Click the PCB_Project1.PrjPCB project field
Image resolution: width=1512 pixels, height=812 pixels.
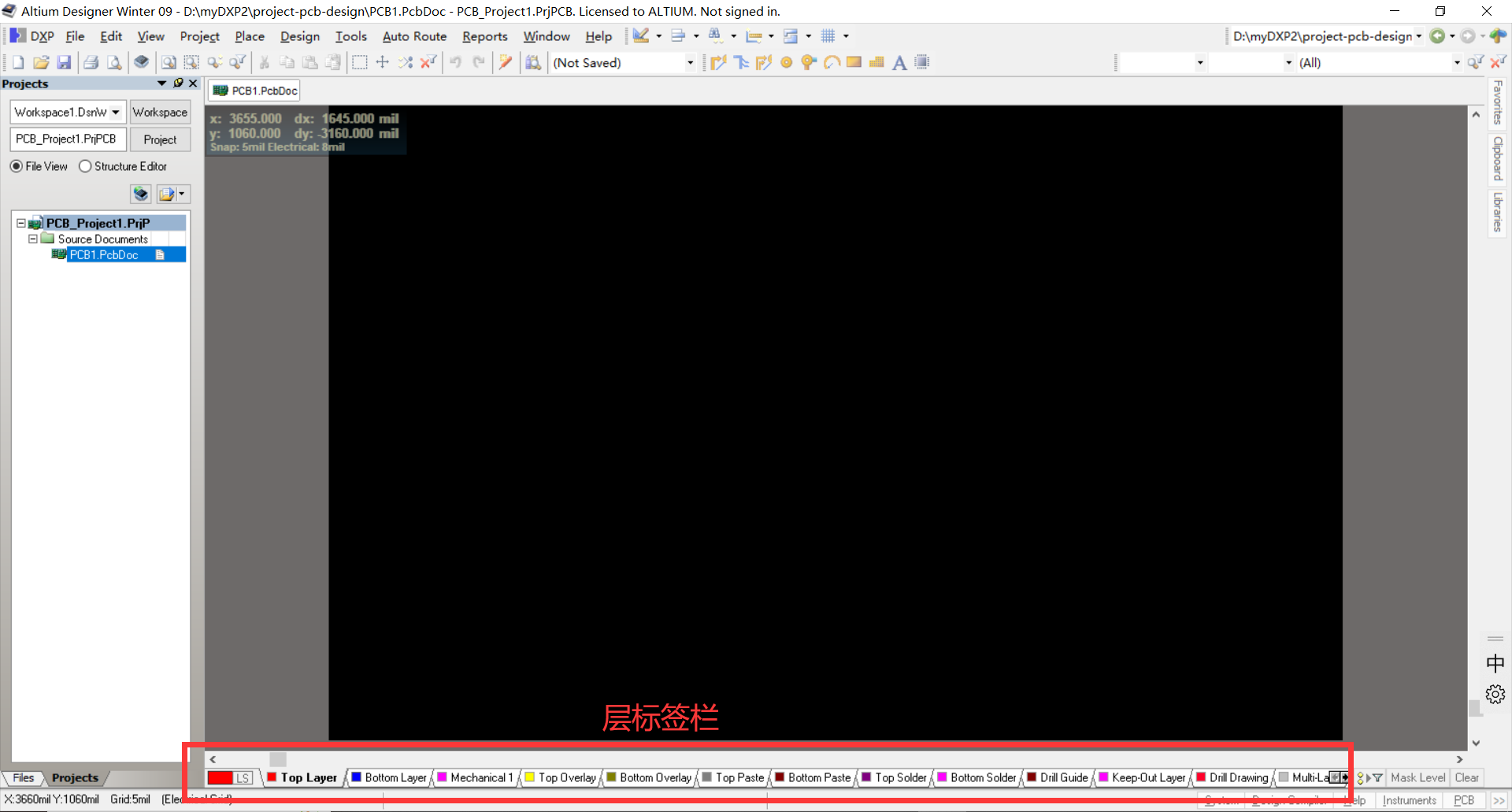(68, 139)
